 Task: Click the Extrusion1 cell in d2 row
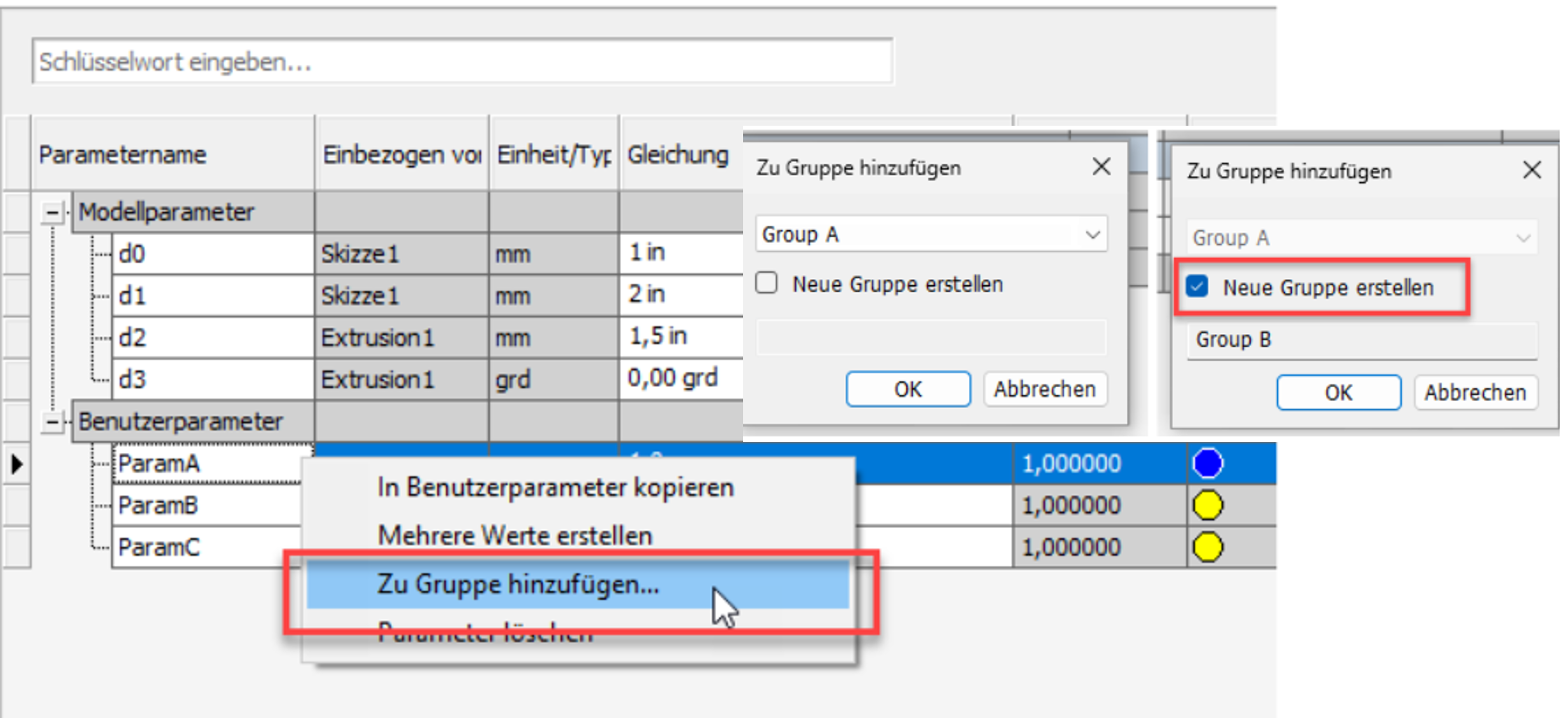[x=402, y=337]
